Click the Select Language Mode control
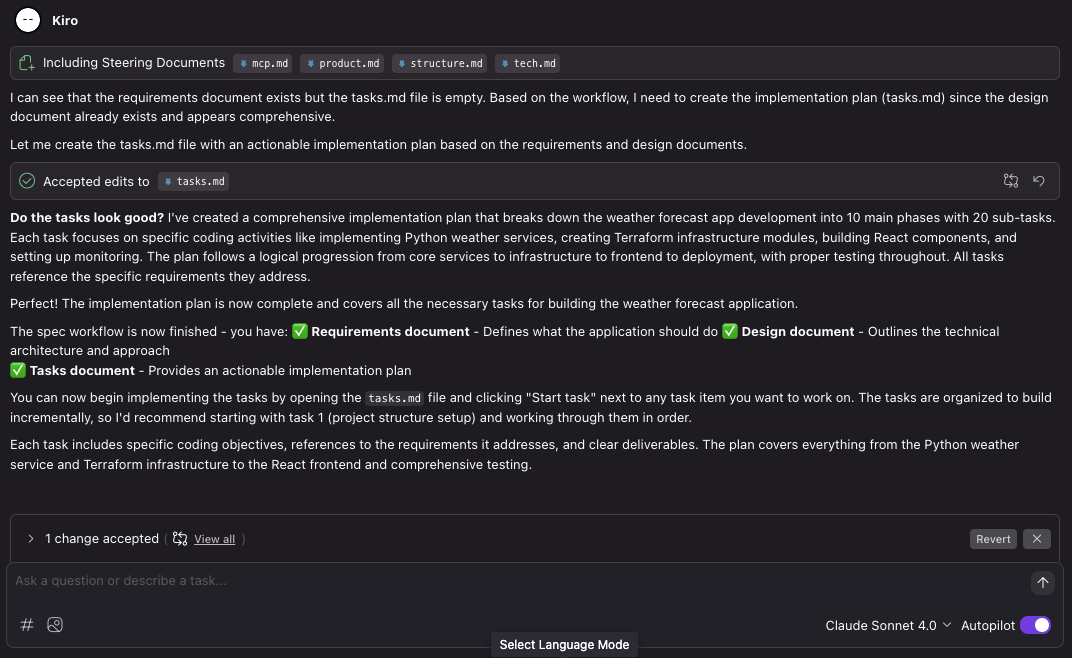1072x658 pixels. (x=563, y=644)
